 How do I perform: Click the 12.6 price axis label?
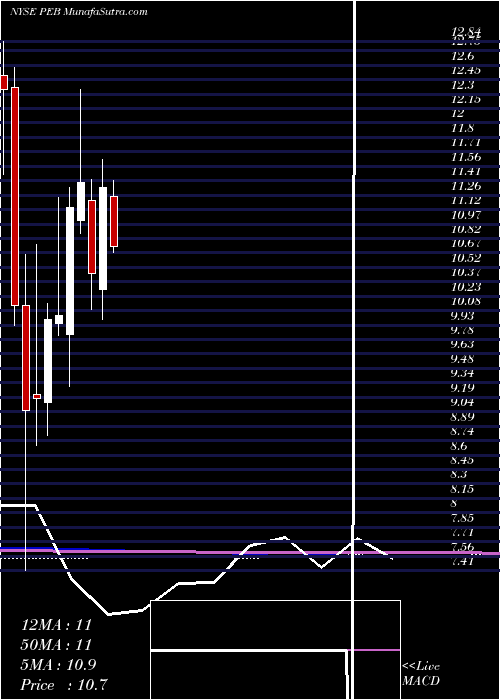(462, 56)
